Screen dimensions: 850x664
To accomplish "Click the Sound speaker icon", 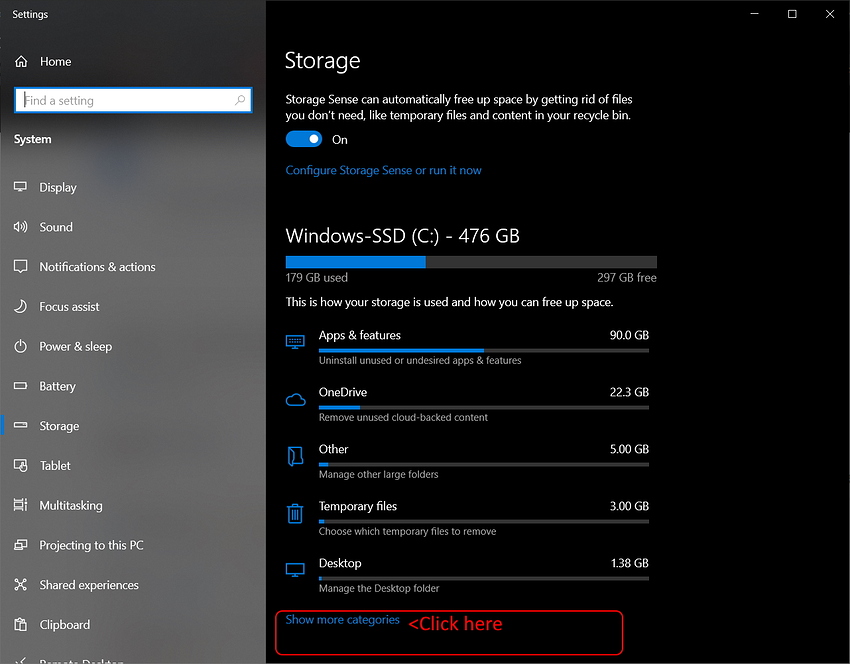I will click(21, 227).
